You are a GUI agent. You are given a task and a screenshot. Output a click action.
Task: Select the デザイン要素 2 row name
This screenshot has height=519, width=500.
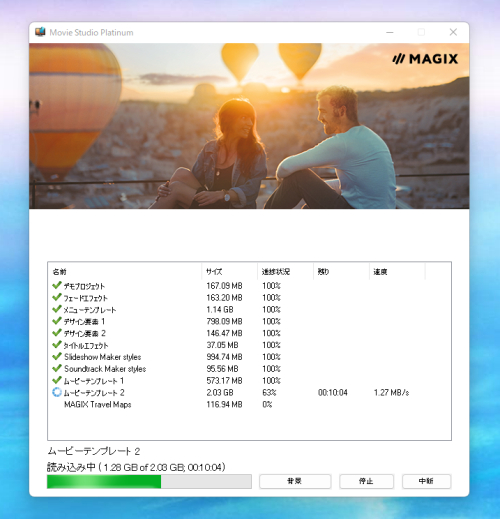pyautogui.click(x=85, y=333)
